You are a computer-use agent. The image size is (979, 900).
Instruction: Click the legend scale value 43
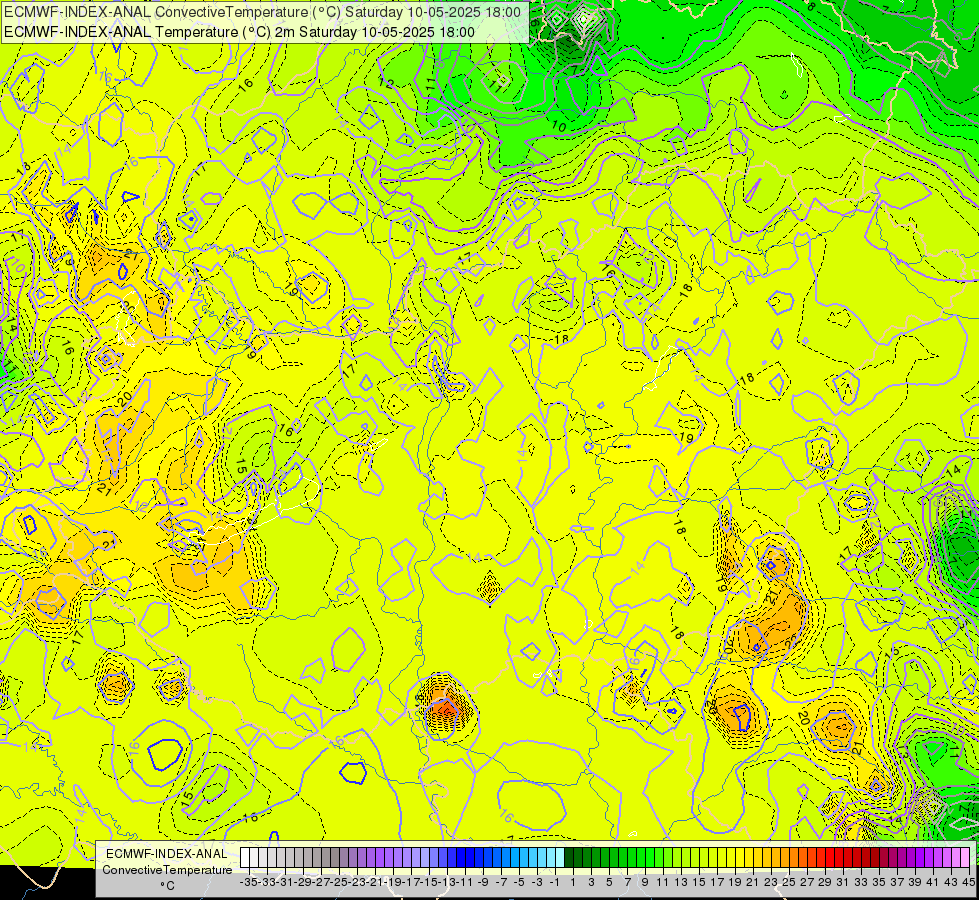(951, 882)
